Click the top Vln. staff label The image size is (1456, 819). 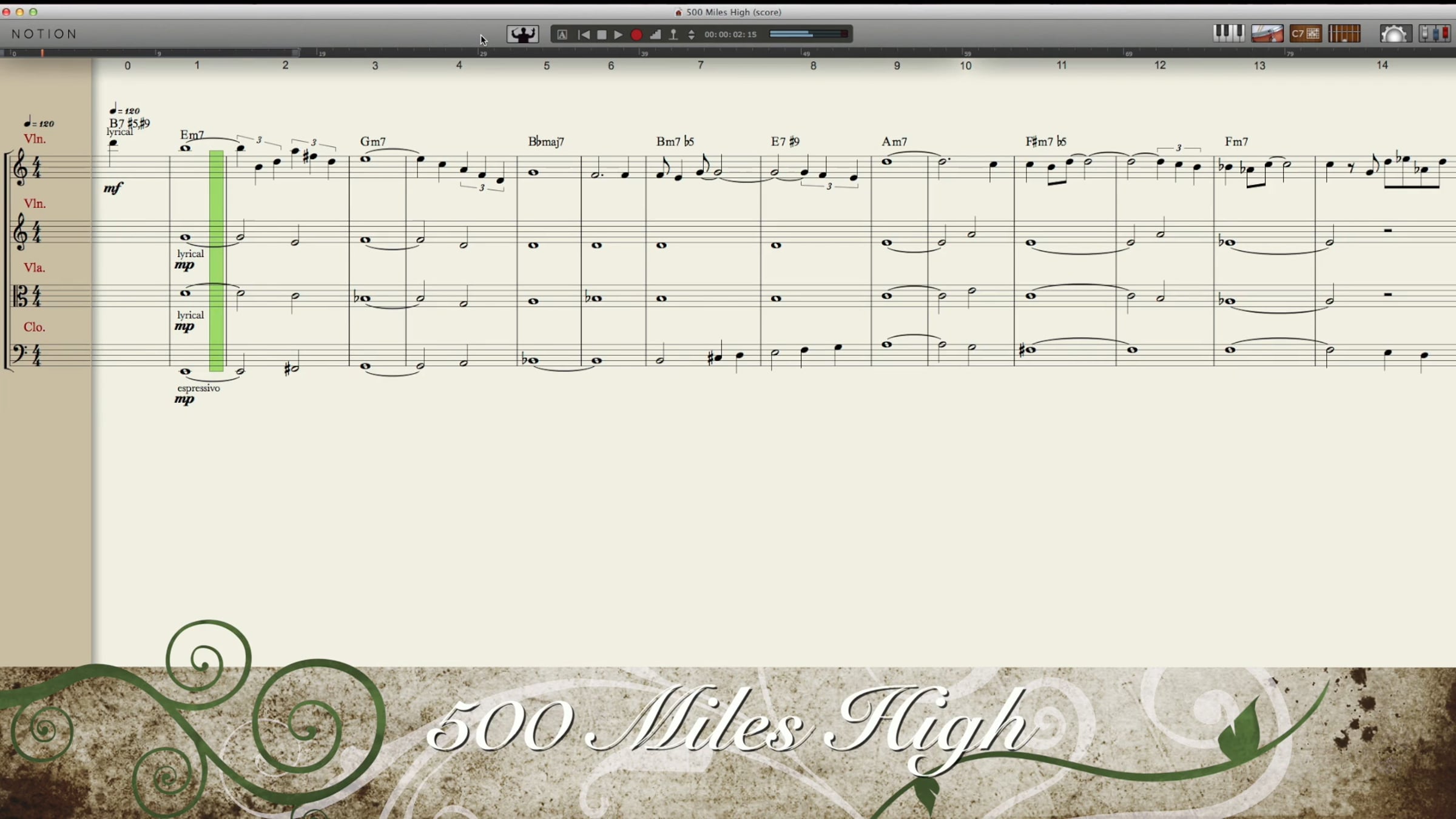(35, 139)
